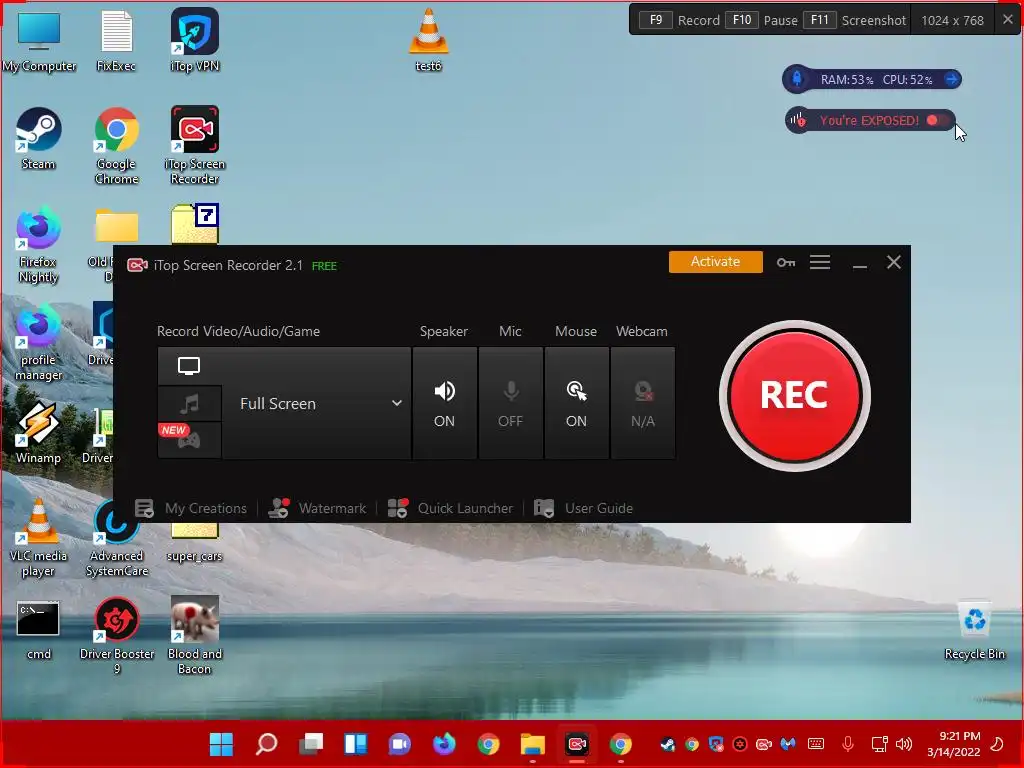Image resolution: width=1024 pixels, height=768 pixels.
Task: Open the My Computer desktop icon
Action: [39, 40]
